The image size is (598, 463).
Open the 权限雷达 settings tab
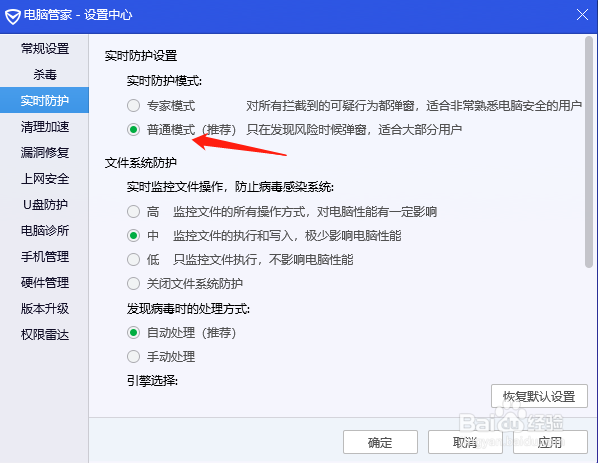click(45, 334)
